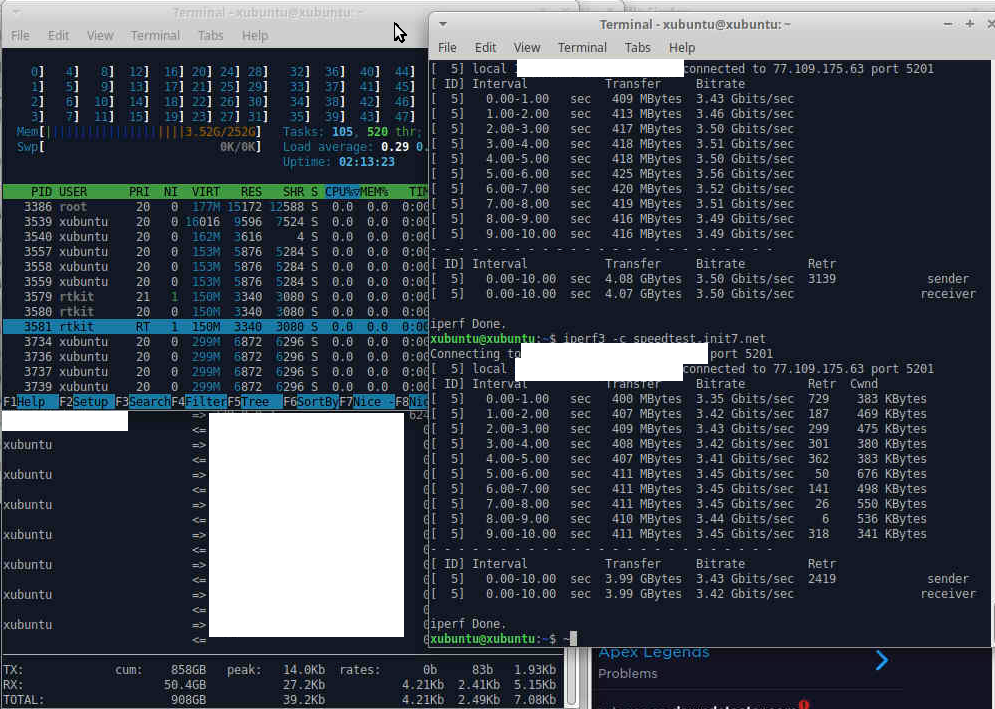The height and width of the screenshot is (709, 995).
Task: Open Edit menu in background htop terminal
Action: [58, 36]
